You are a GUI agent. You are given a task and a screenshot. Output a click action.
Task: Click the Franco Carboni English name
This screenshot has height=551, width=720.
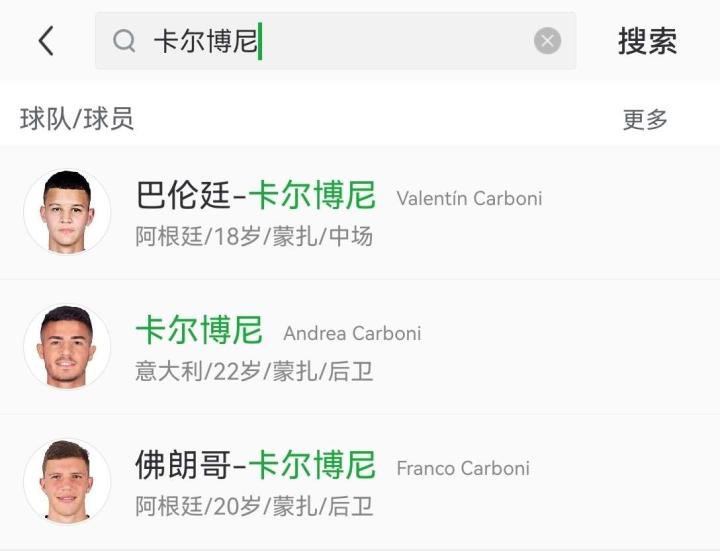click(463, 468)
